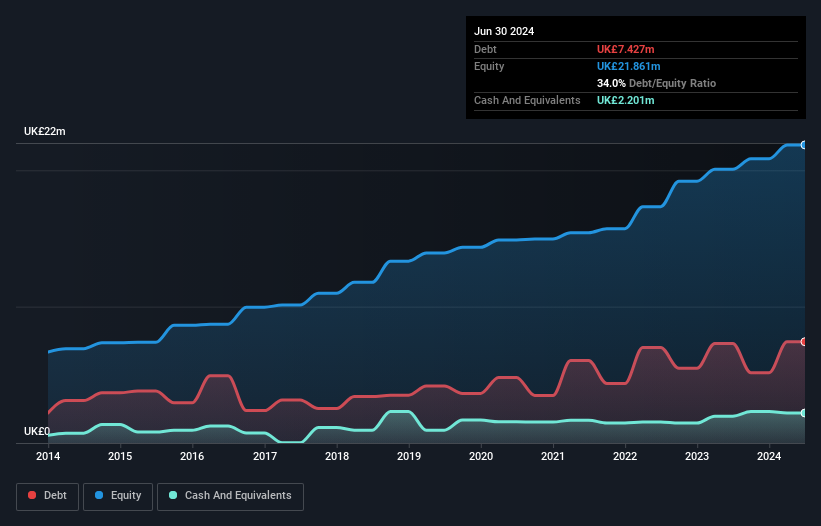Screen dimensions: 821x526
Task: Click the UK£0 y-axis label
Action: click(37, 431)
